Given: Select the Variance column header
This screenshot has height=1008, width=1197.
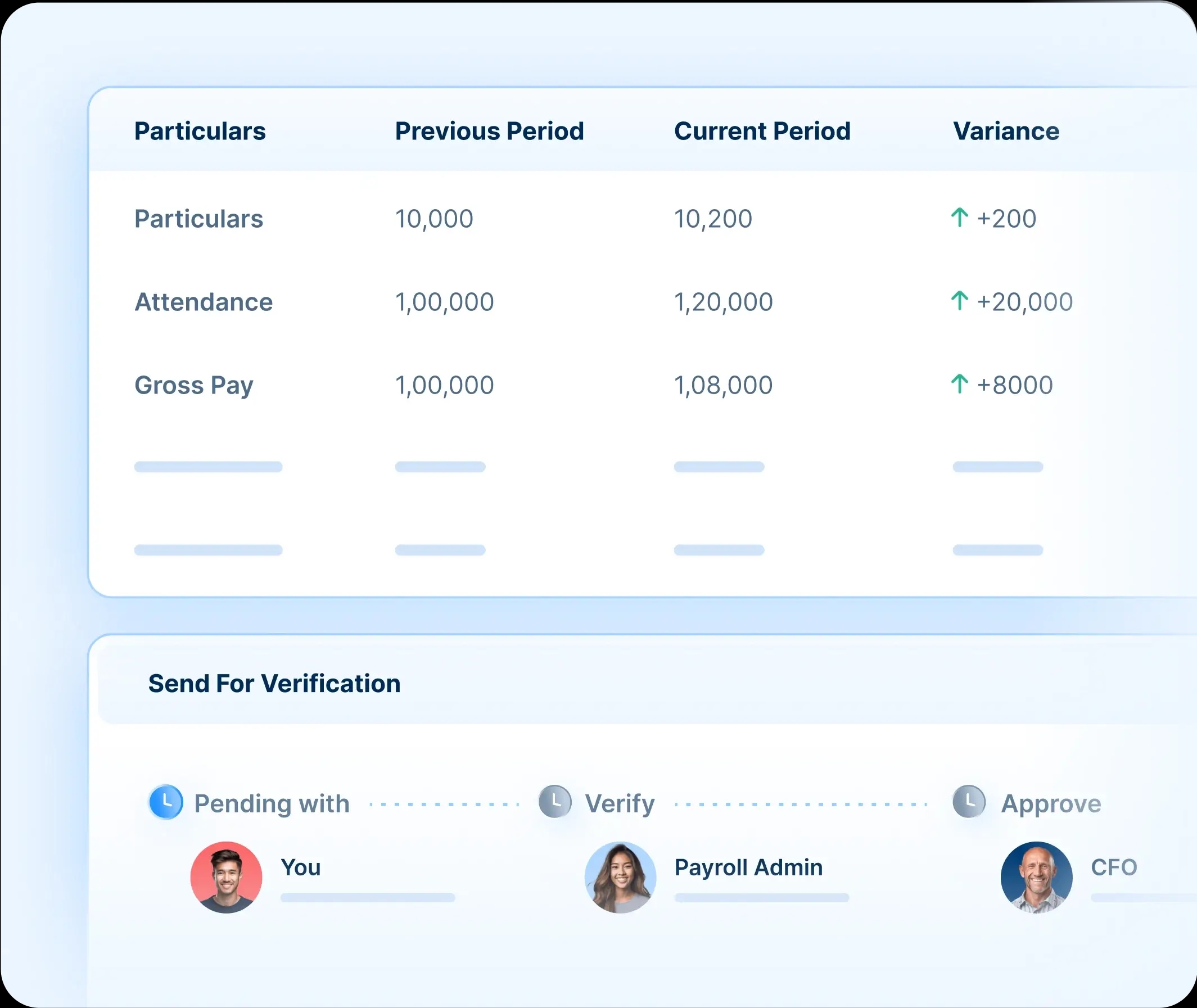Looking at the screenshot, I should 1006,131.
